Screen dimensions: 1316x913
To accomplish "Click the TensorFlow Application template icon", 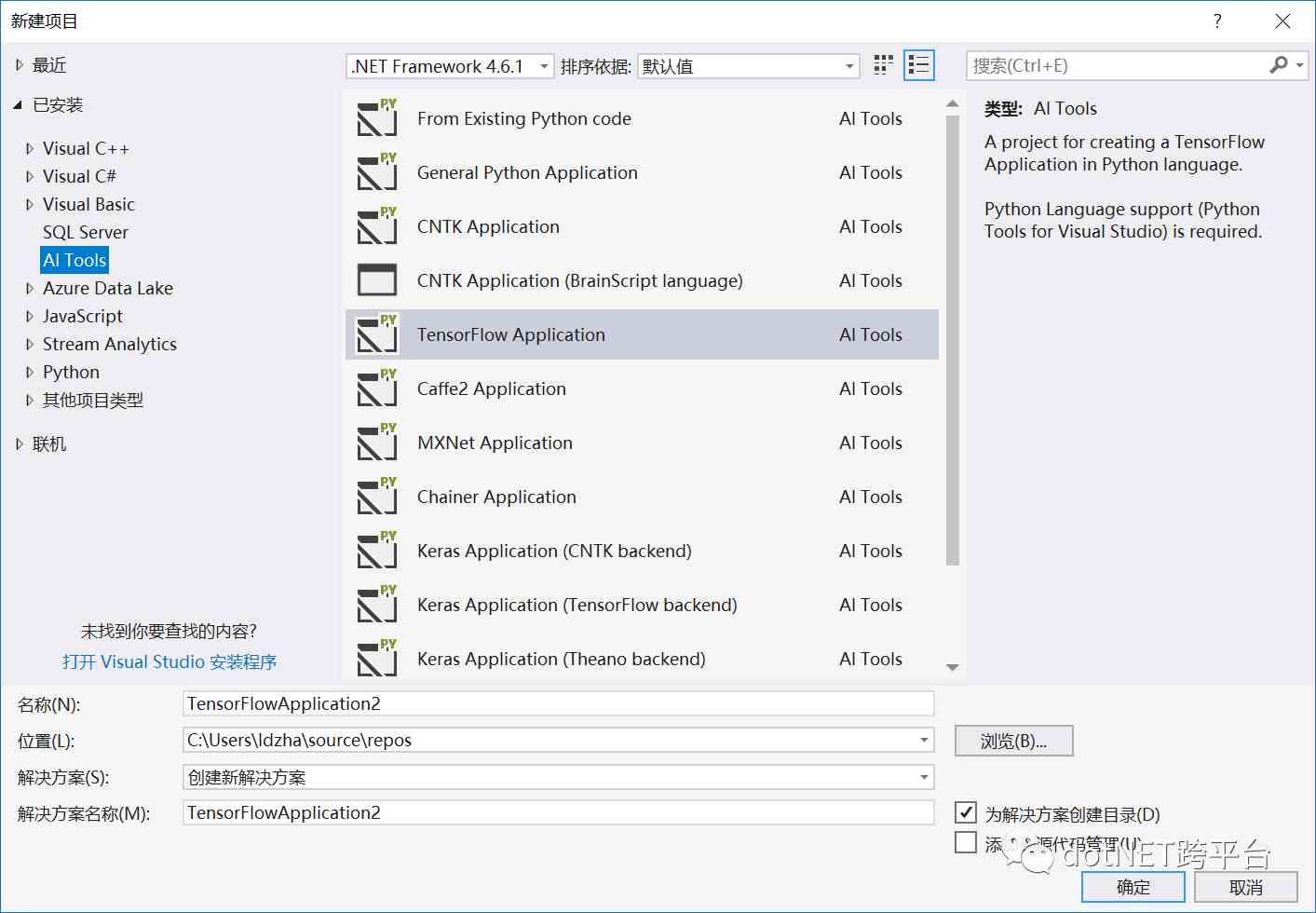I will (x=377, y=334).
